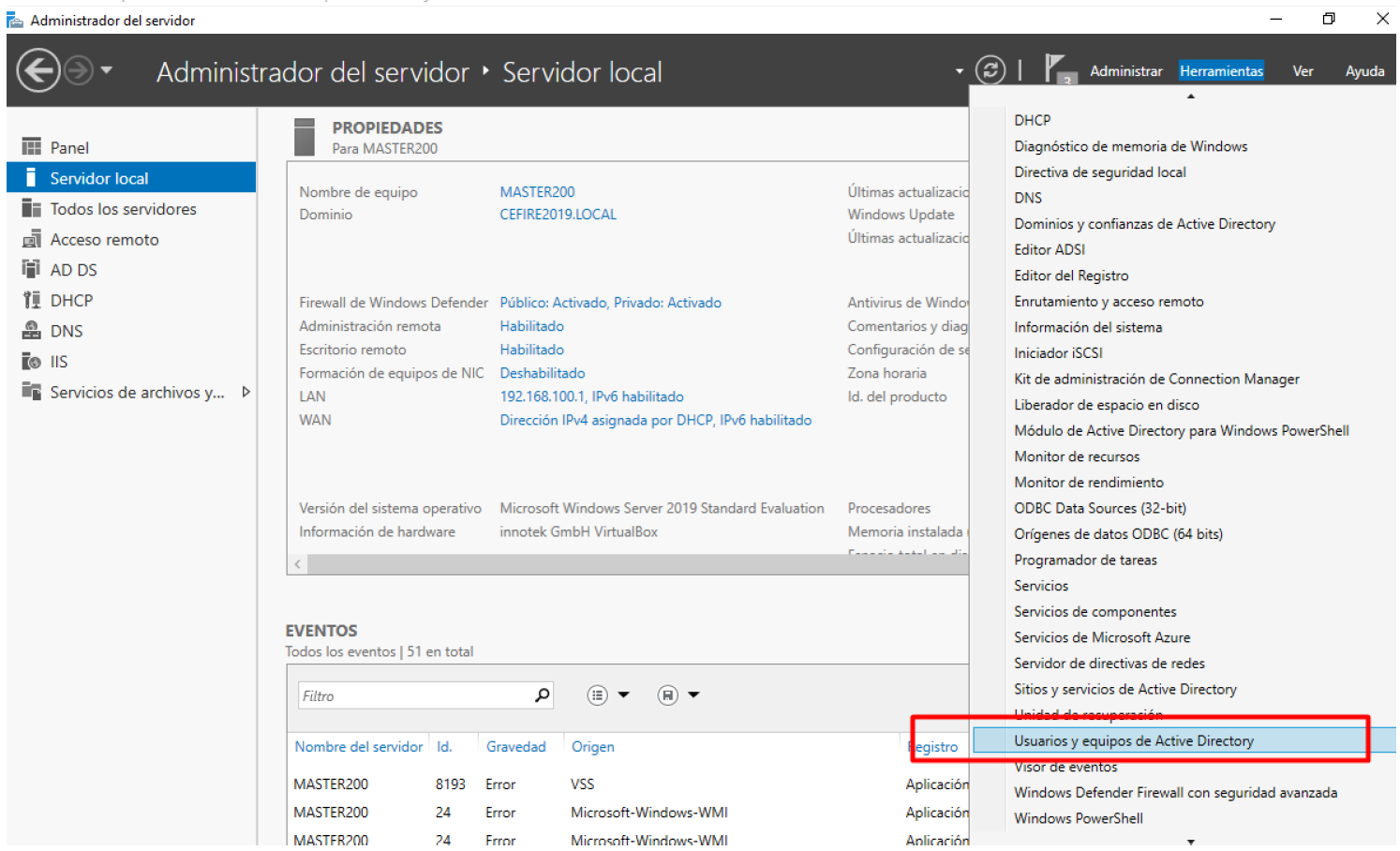Open the Administrar menu

tap(1125, 71)
